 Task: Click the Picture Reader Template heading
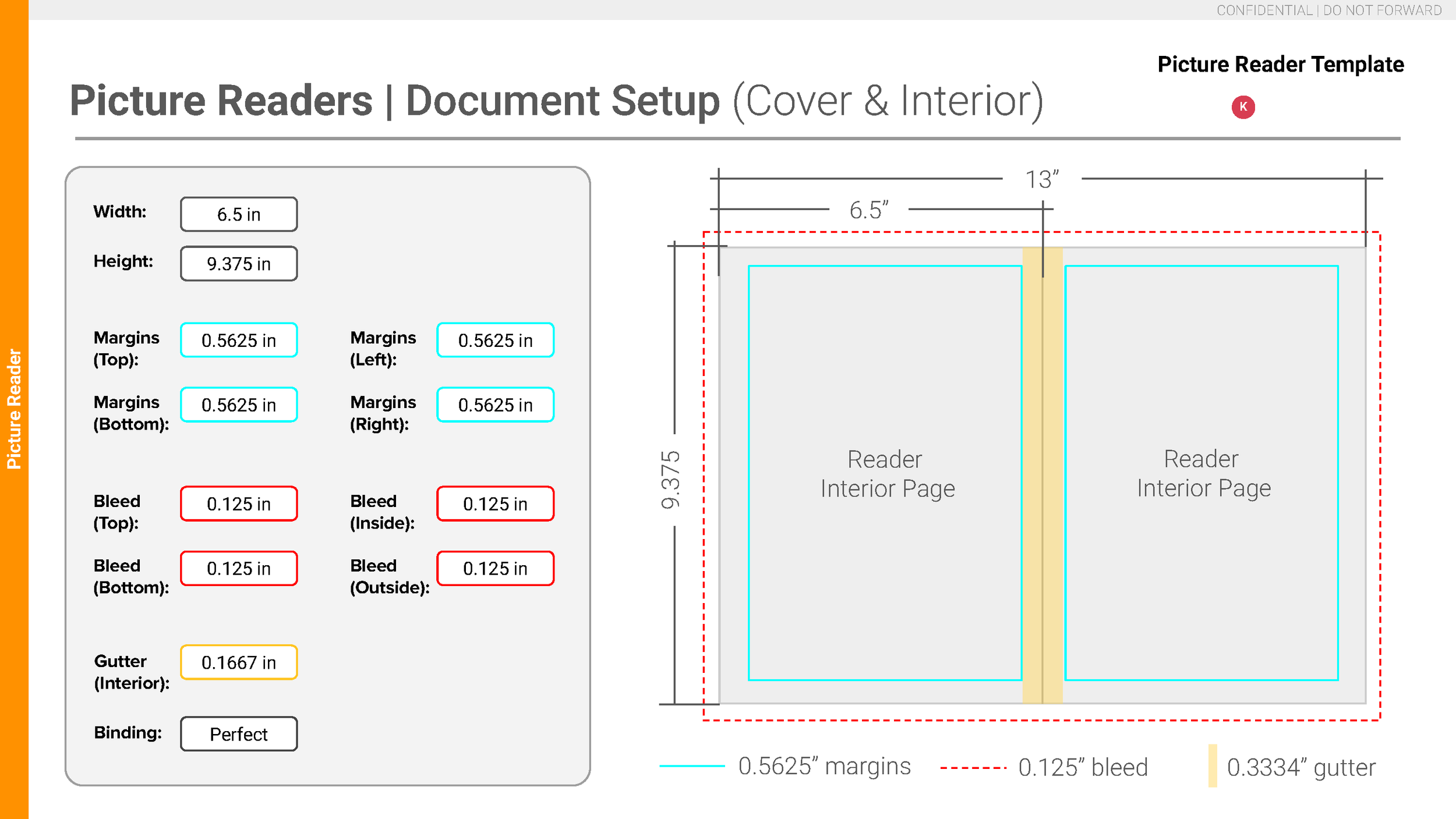click(x=1281, y=65)
